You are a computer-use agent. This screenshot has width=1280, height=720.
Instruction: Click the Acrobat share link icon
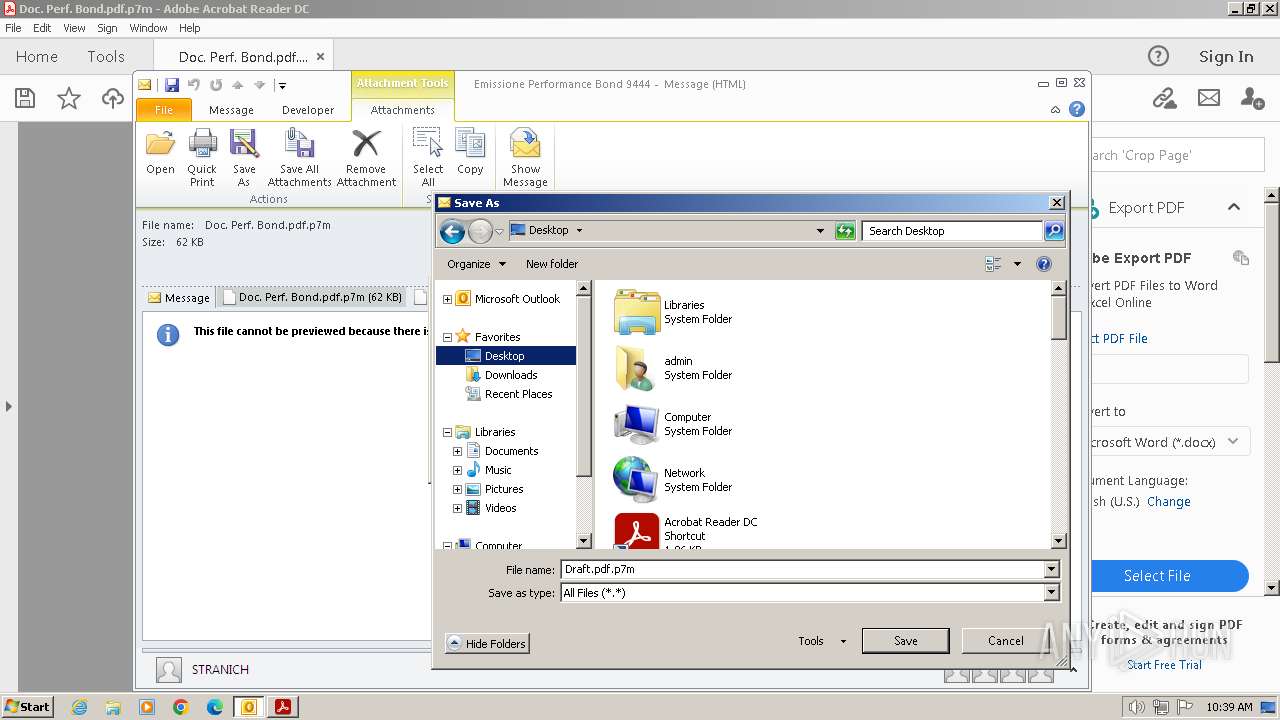point(1164,98)
